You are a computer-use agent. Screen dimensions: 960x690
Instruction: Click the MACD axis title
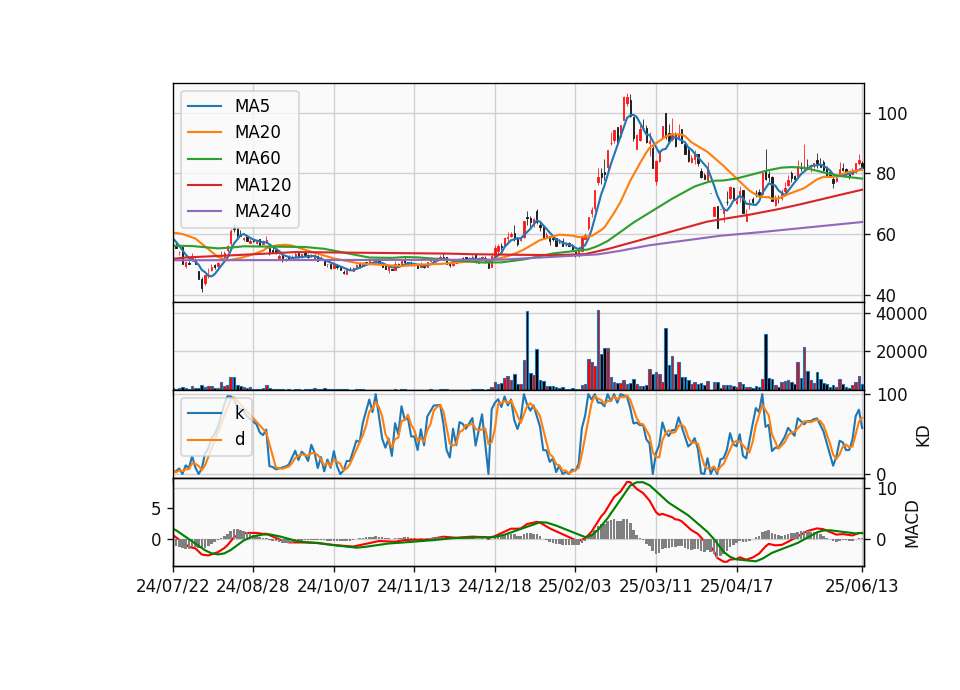[912, 524]
